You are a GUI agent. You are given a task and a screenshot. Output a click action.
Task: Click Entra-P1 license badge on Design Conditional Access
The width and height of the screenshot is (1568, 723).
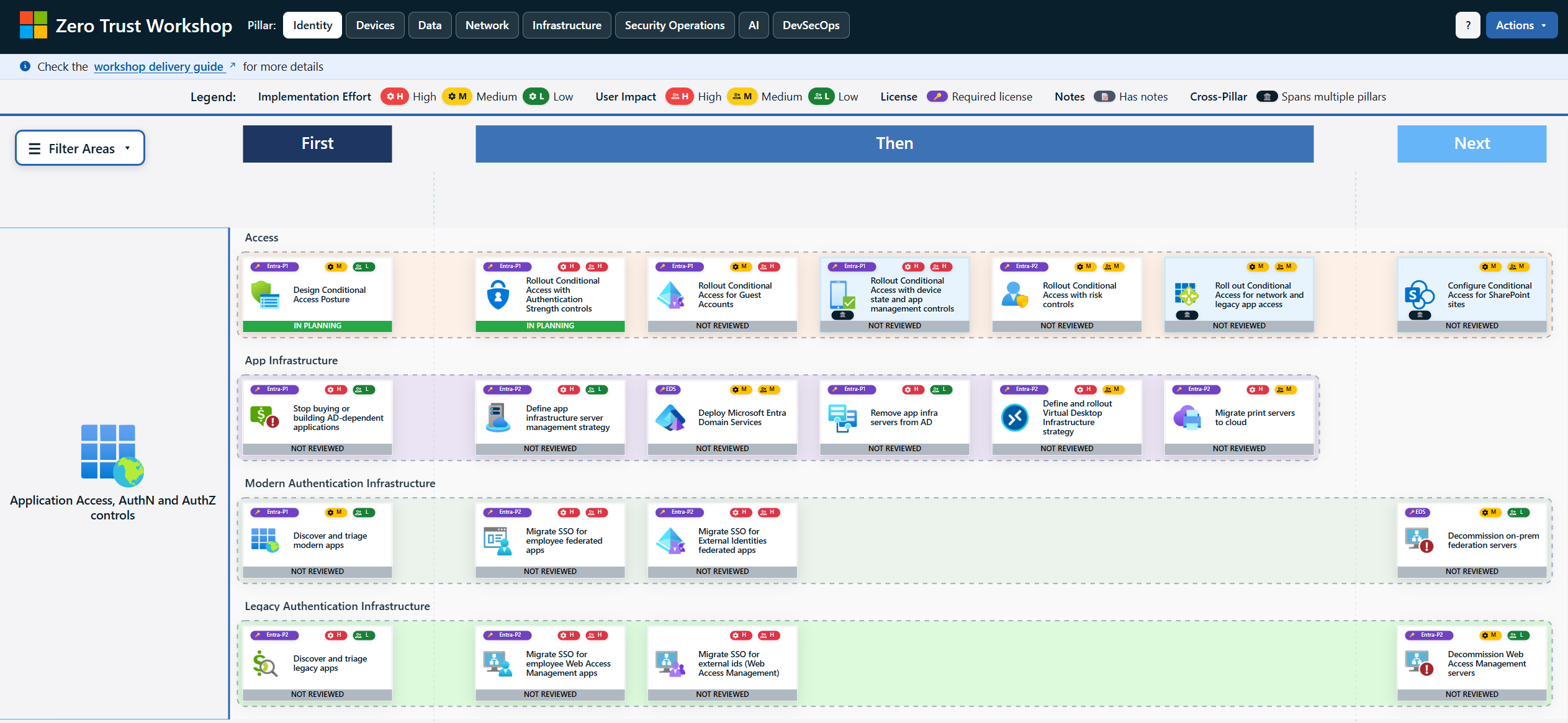click(274, 267)
